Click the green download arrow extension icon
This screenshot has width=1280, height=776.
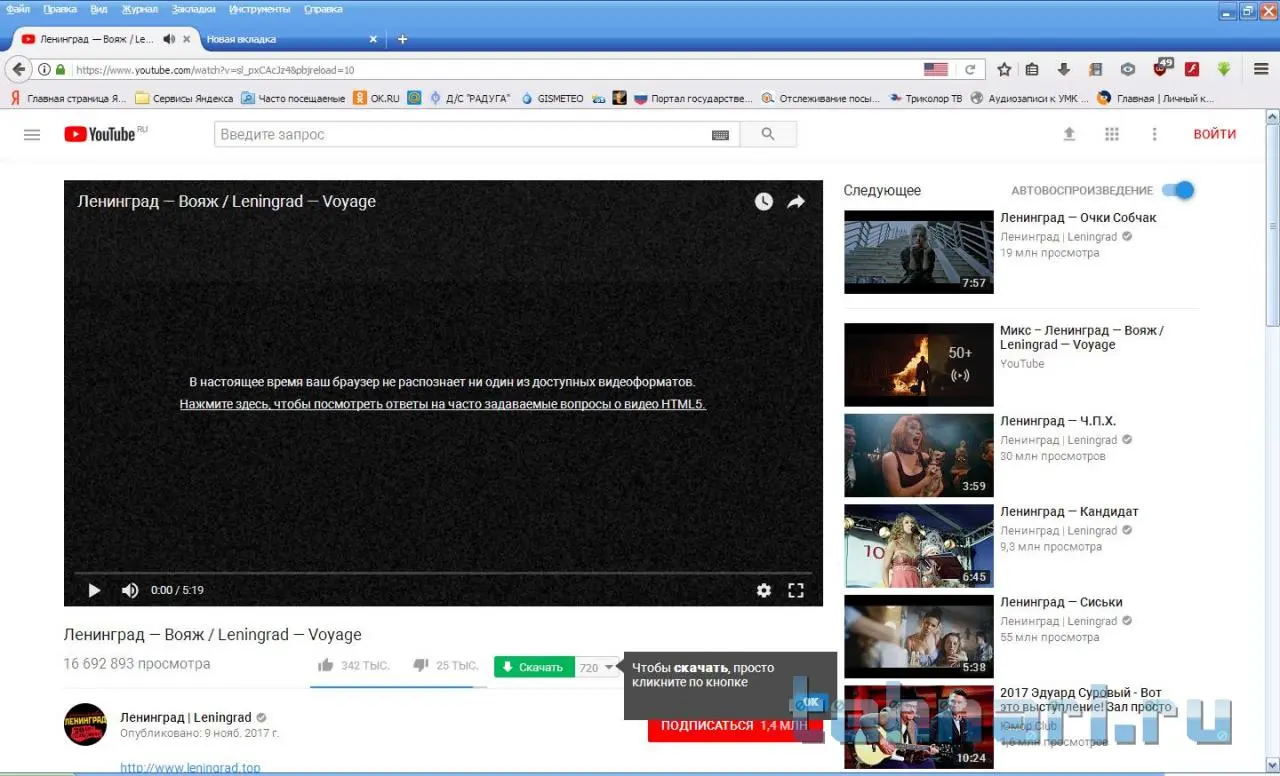(x=1223, y=70)
